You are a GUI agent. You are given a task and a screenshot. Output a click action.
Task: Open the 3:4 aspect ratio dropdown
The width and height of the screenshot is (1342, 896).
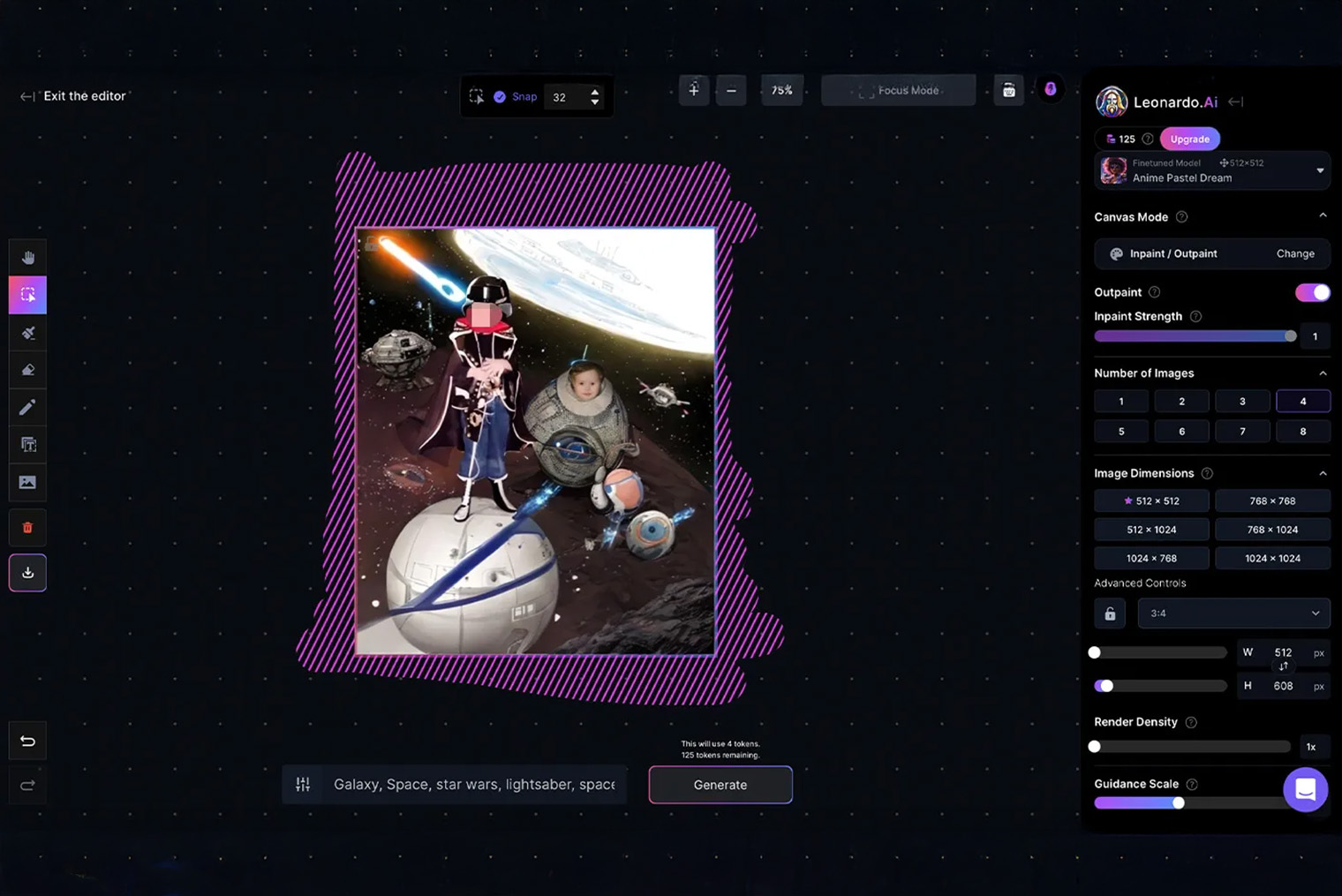point(1233,614)
